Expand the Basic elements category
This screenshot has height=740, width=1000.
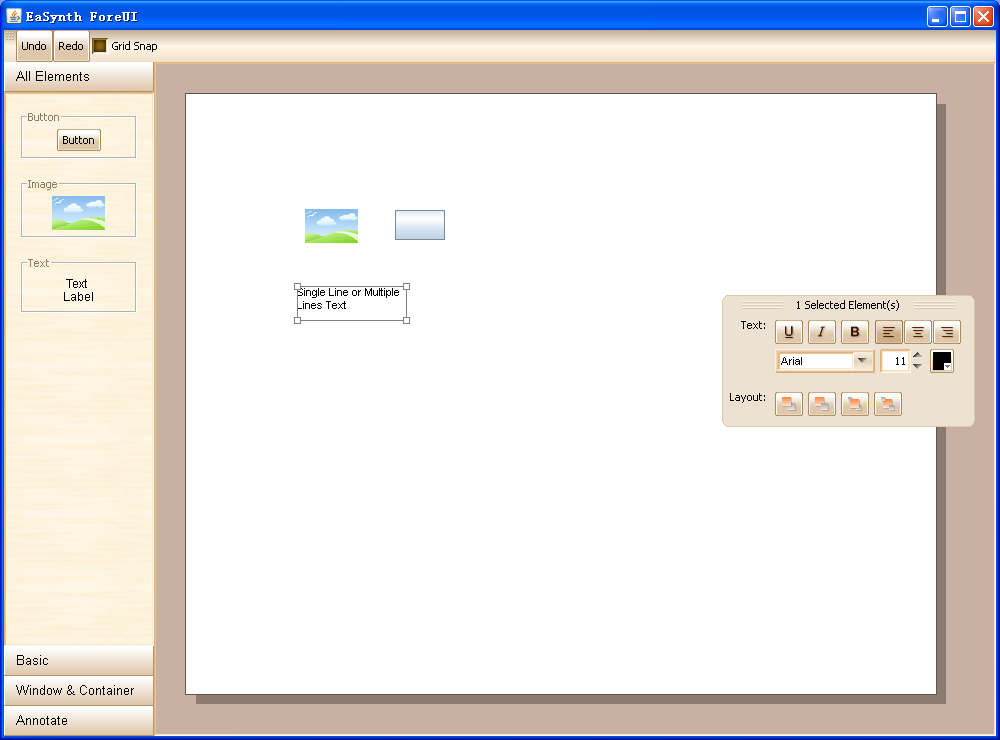click(x=79, y=660)
